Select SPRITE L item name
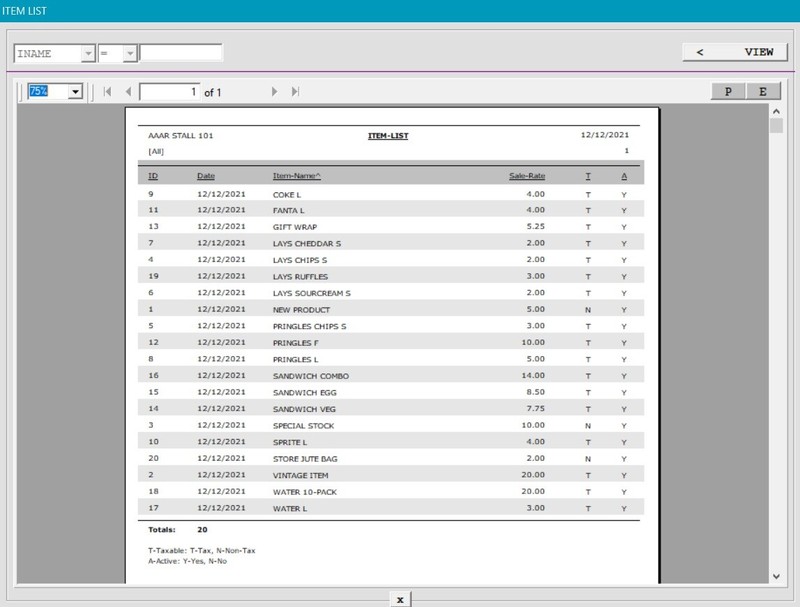This screenshot has height=607, width=800. pyautogui.click(x=290, y=443)
